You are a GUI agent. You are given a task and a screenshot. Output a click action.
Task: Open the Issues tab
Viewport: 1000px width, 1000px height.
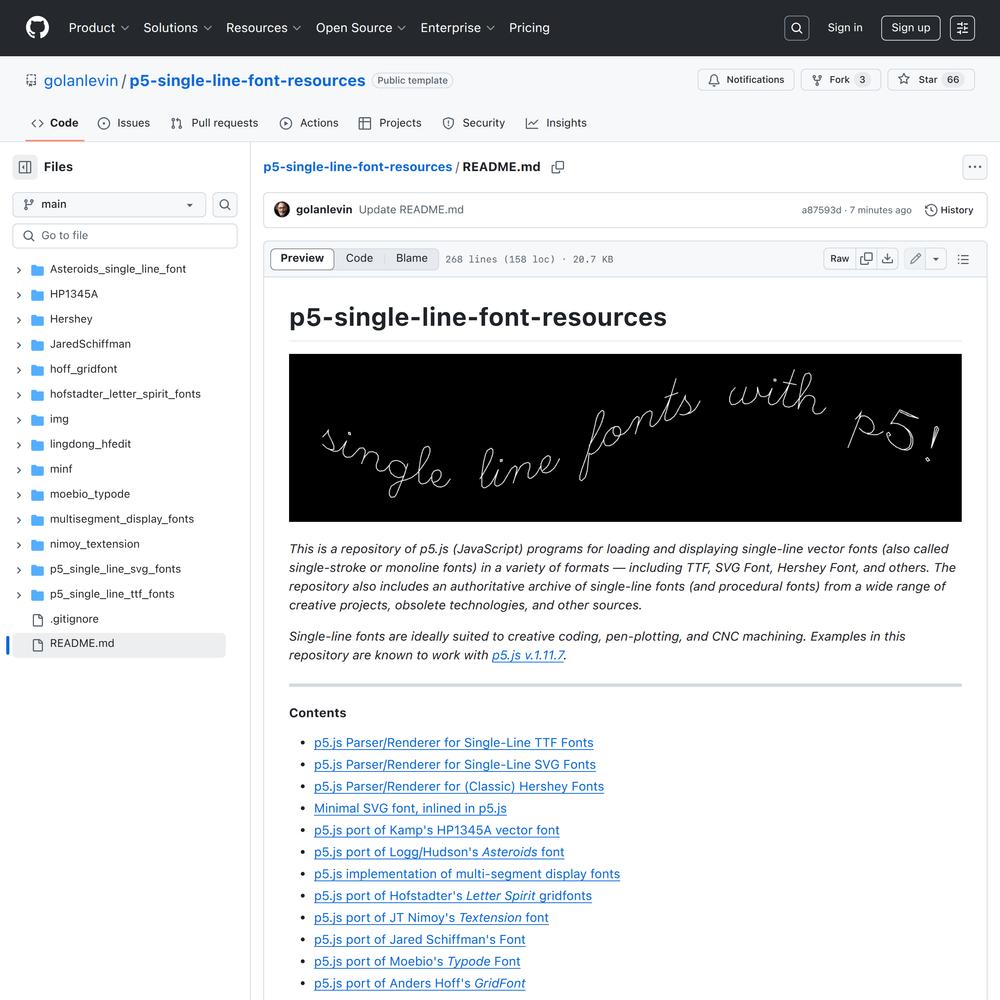pos(124,123)
